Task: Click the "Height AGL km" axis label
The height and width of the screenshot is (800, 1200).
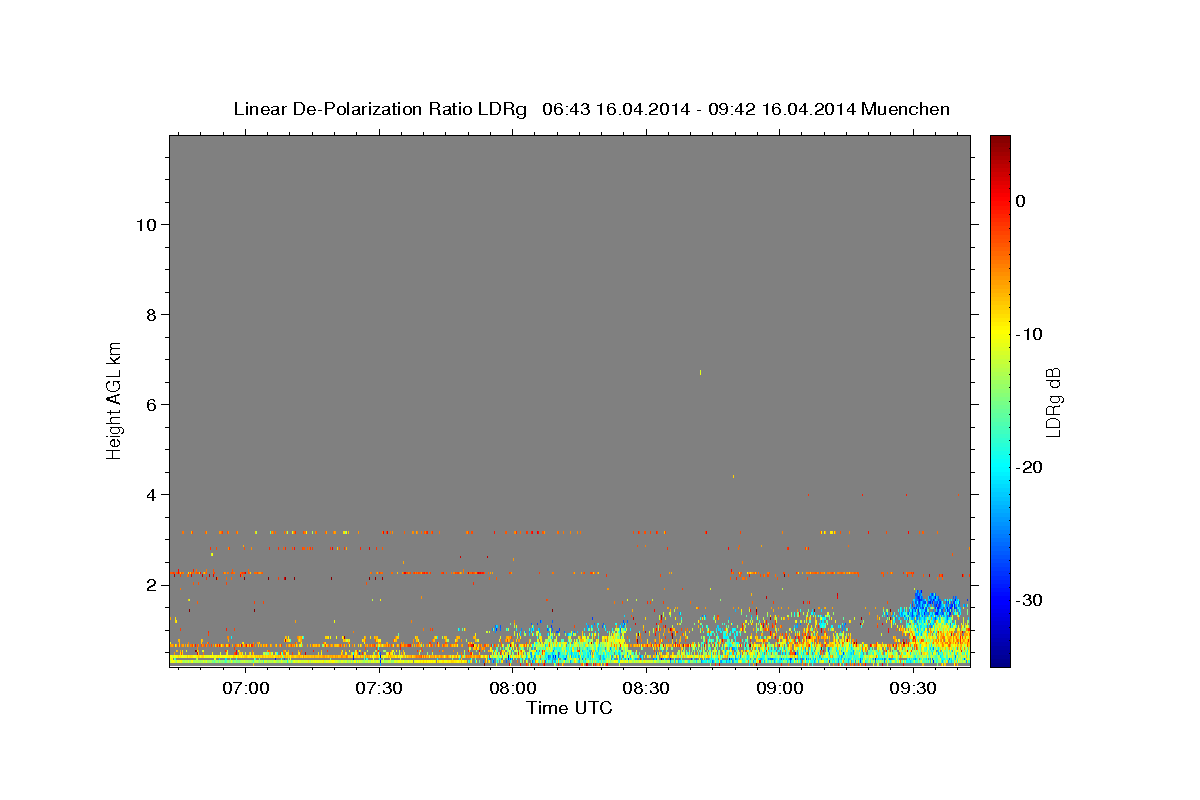Action: (x=115, y=400)
